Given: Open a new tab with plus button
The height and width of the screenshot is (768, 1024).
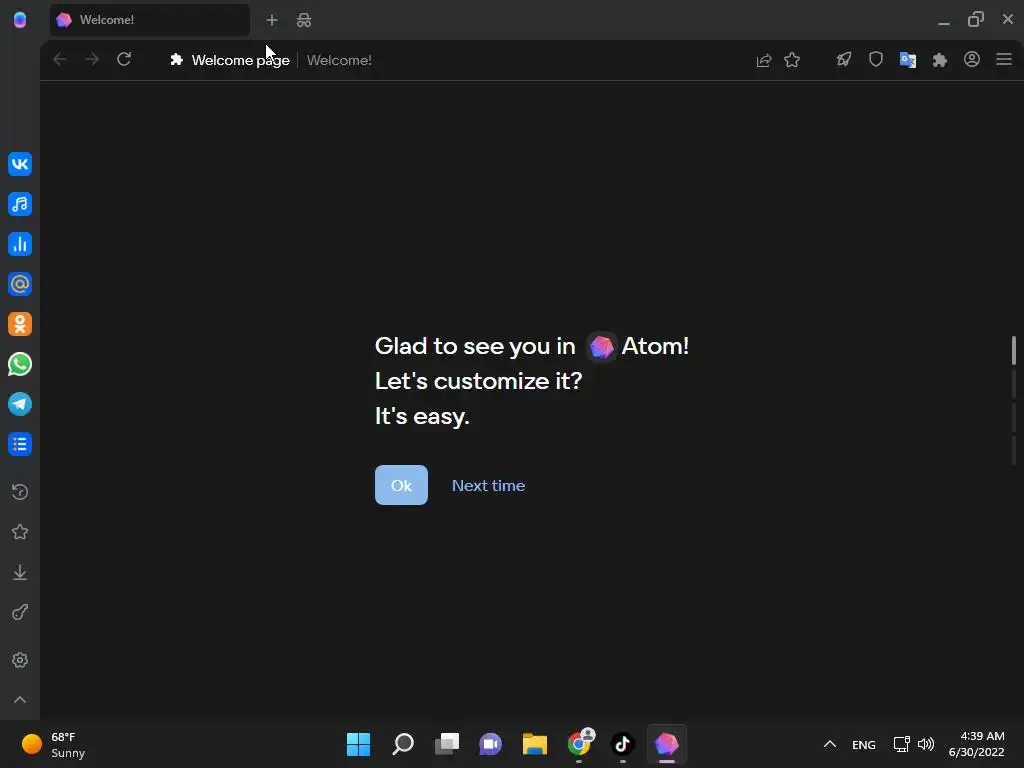Looking at the screenshot, I should tap(272, 20).
